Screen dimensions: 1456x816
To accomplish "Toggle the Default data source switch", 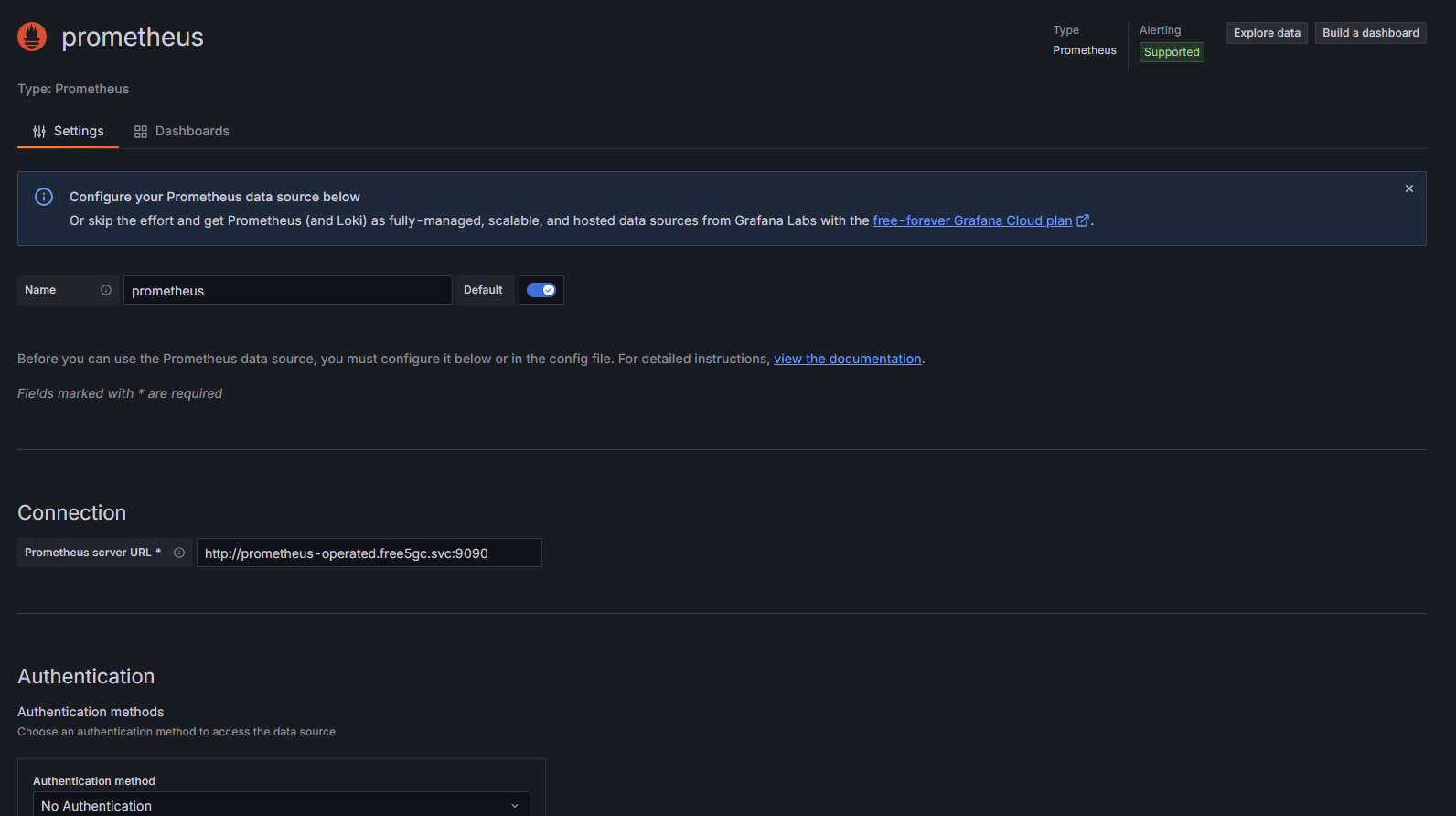I will point(541,290).
